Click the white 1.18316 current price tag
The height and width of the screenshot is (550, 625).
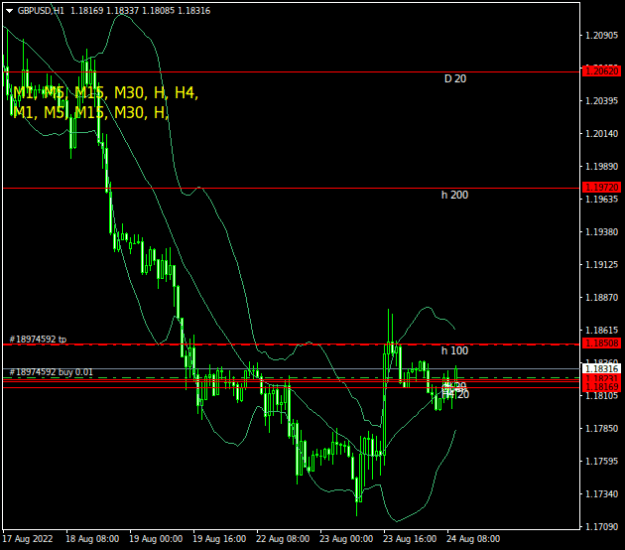click(x=601, y=369)
